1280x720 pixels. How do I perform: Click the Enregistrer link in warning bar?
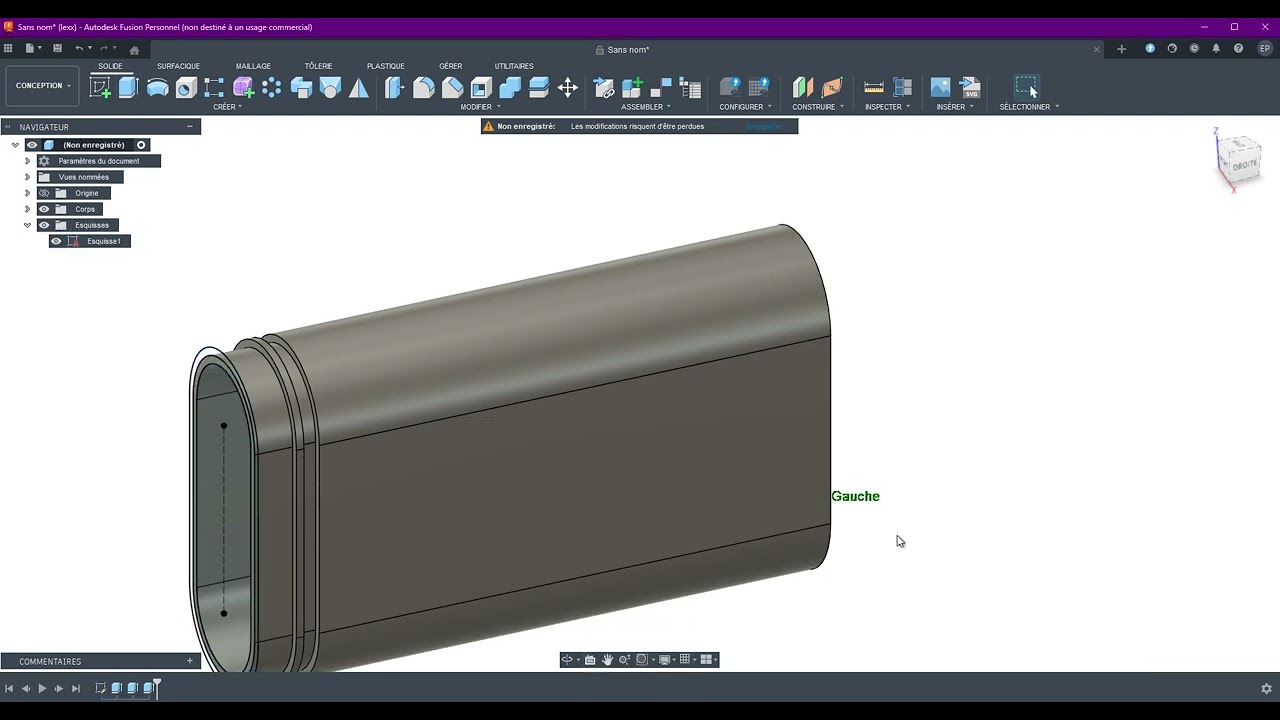tap(765, 127)
